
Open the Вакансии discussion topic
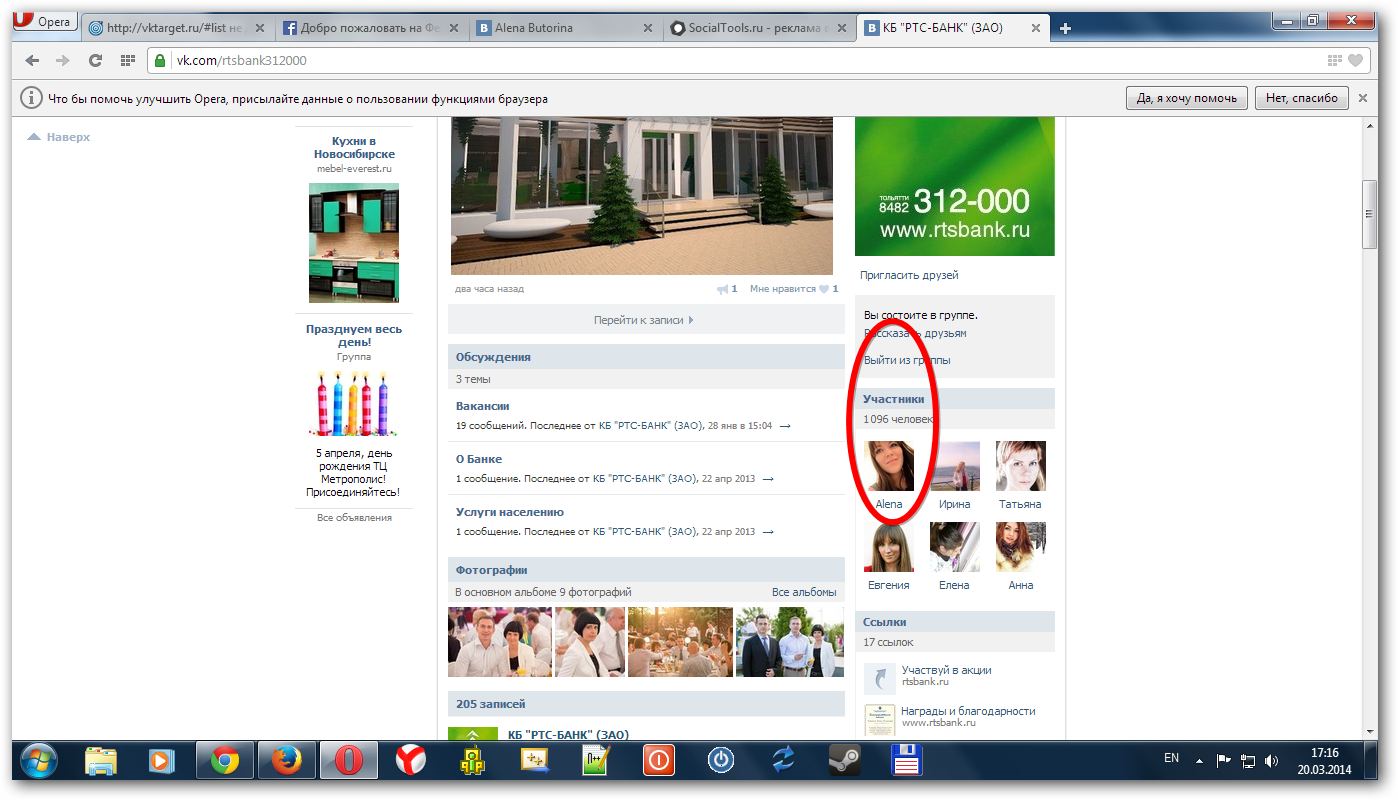click(482, 406)
